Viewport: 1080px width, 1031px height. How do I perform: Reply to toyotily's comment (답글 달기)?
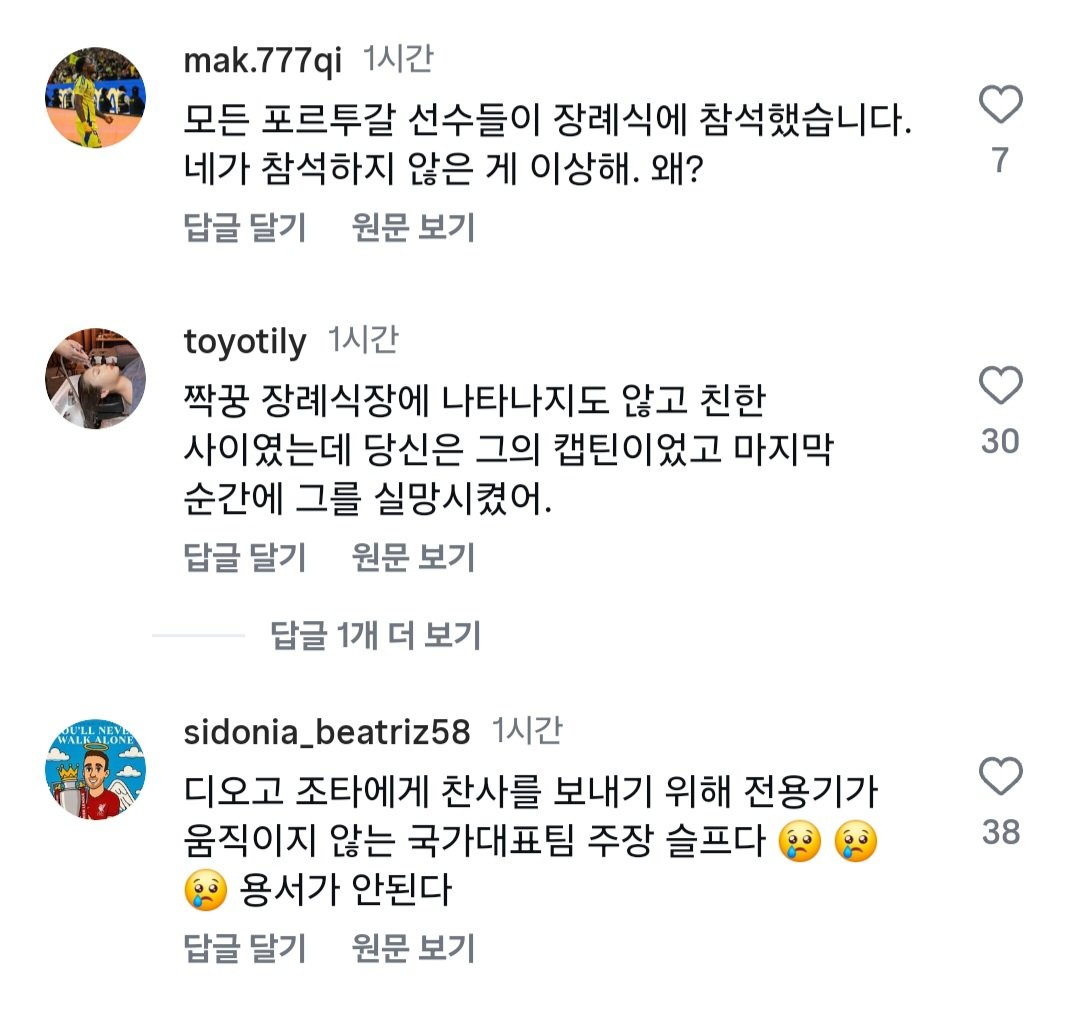pyautogui.click(x=245, y=557)
